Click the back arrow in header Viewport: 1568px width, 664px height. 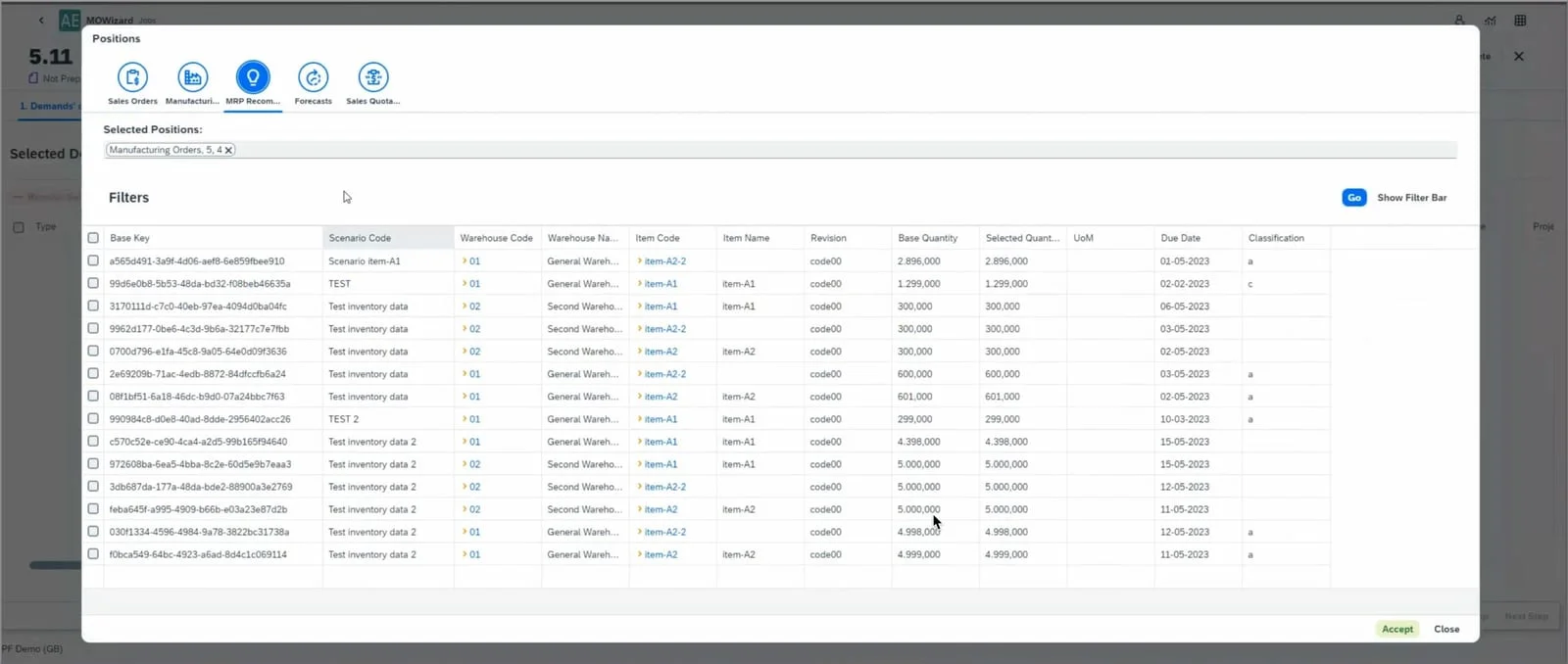[x=41, y=20]
